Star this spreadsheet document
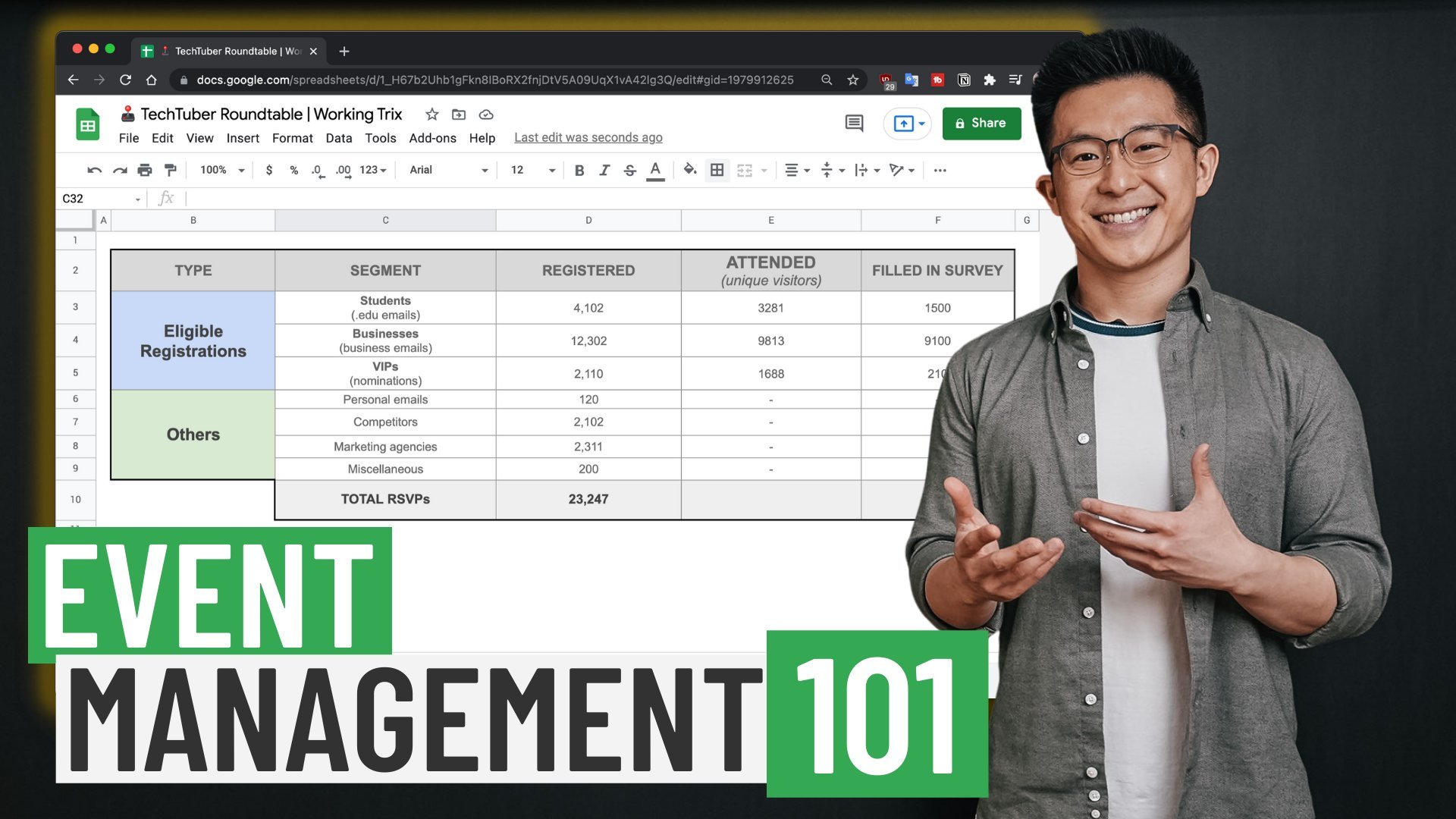 point(432,115)
